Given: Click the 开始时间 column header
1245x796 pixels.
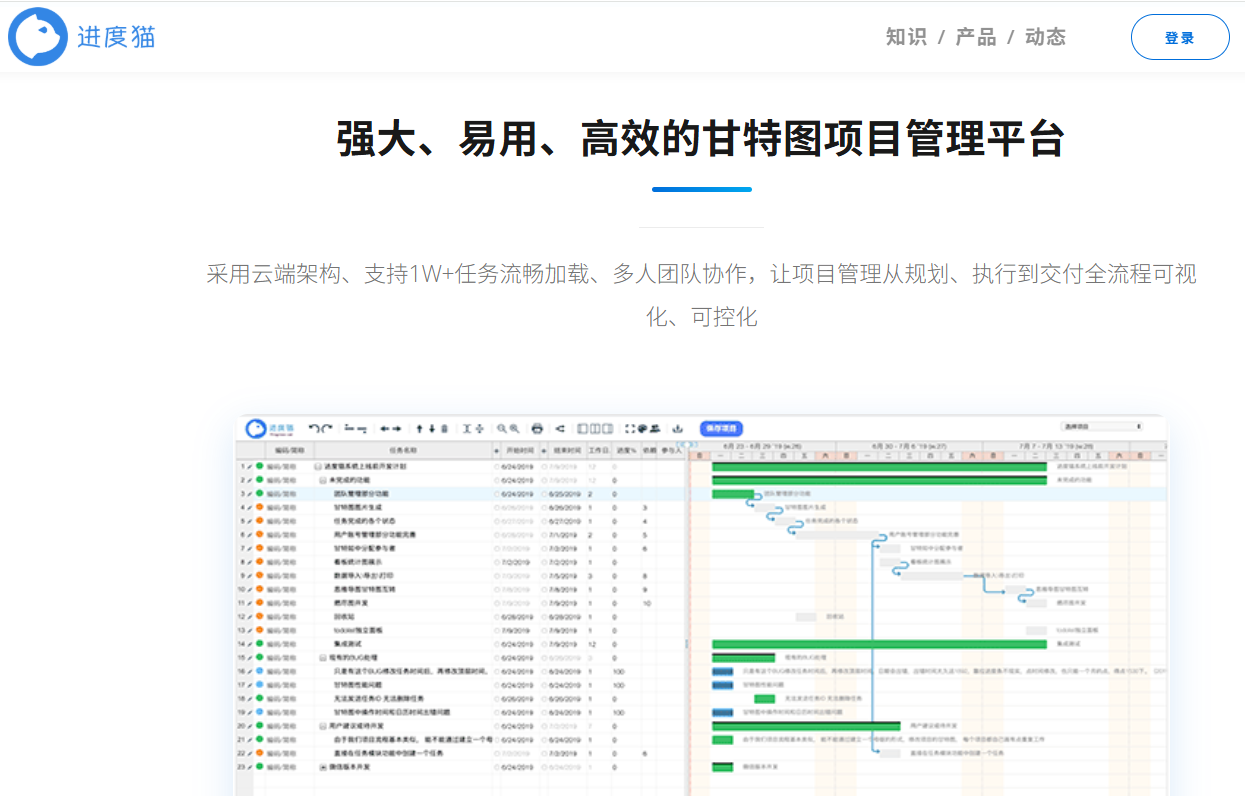Looking at the screenshot, I should coord(520,451).
